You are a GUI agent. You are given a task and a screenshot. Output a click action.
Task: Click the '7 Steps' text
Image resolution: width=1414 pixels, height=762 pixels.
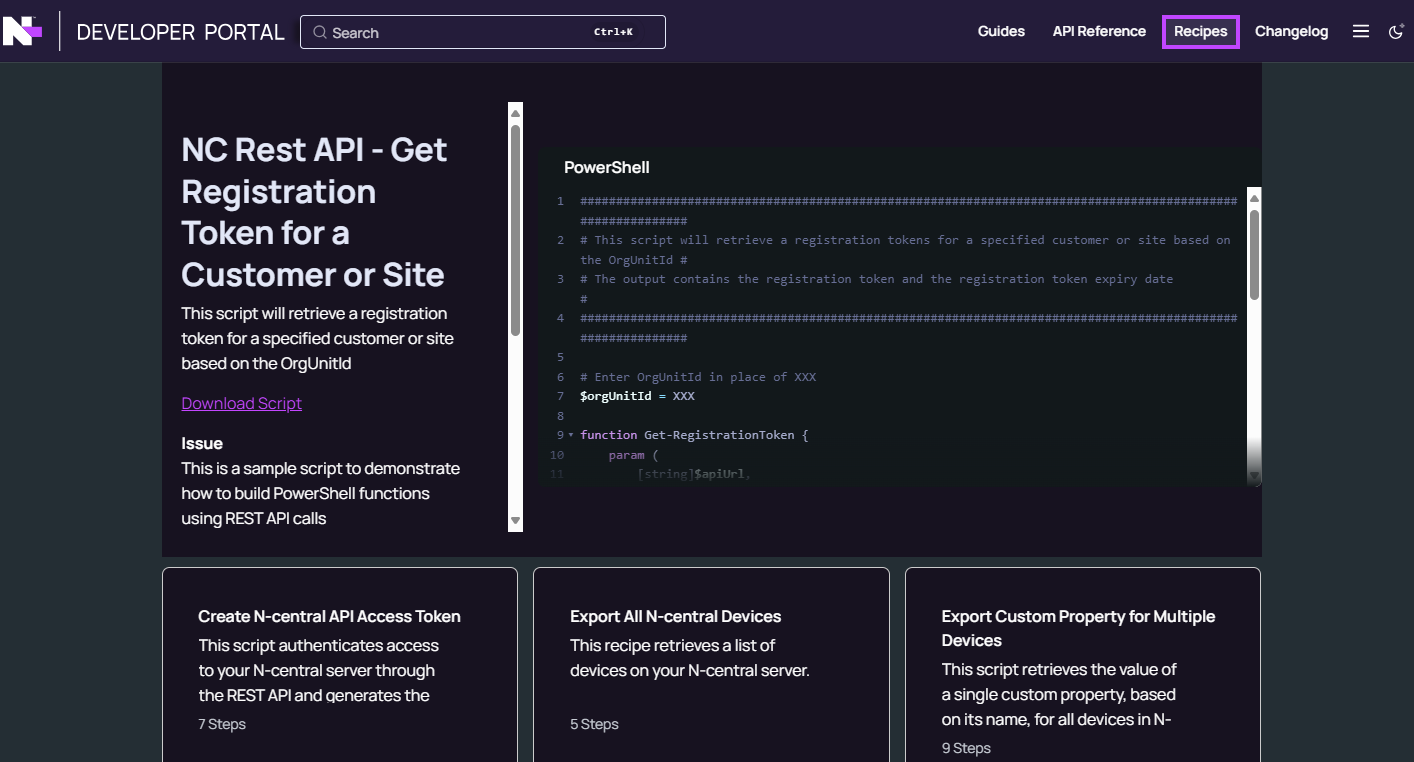click(222, 724)
